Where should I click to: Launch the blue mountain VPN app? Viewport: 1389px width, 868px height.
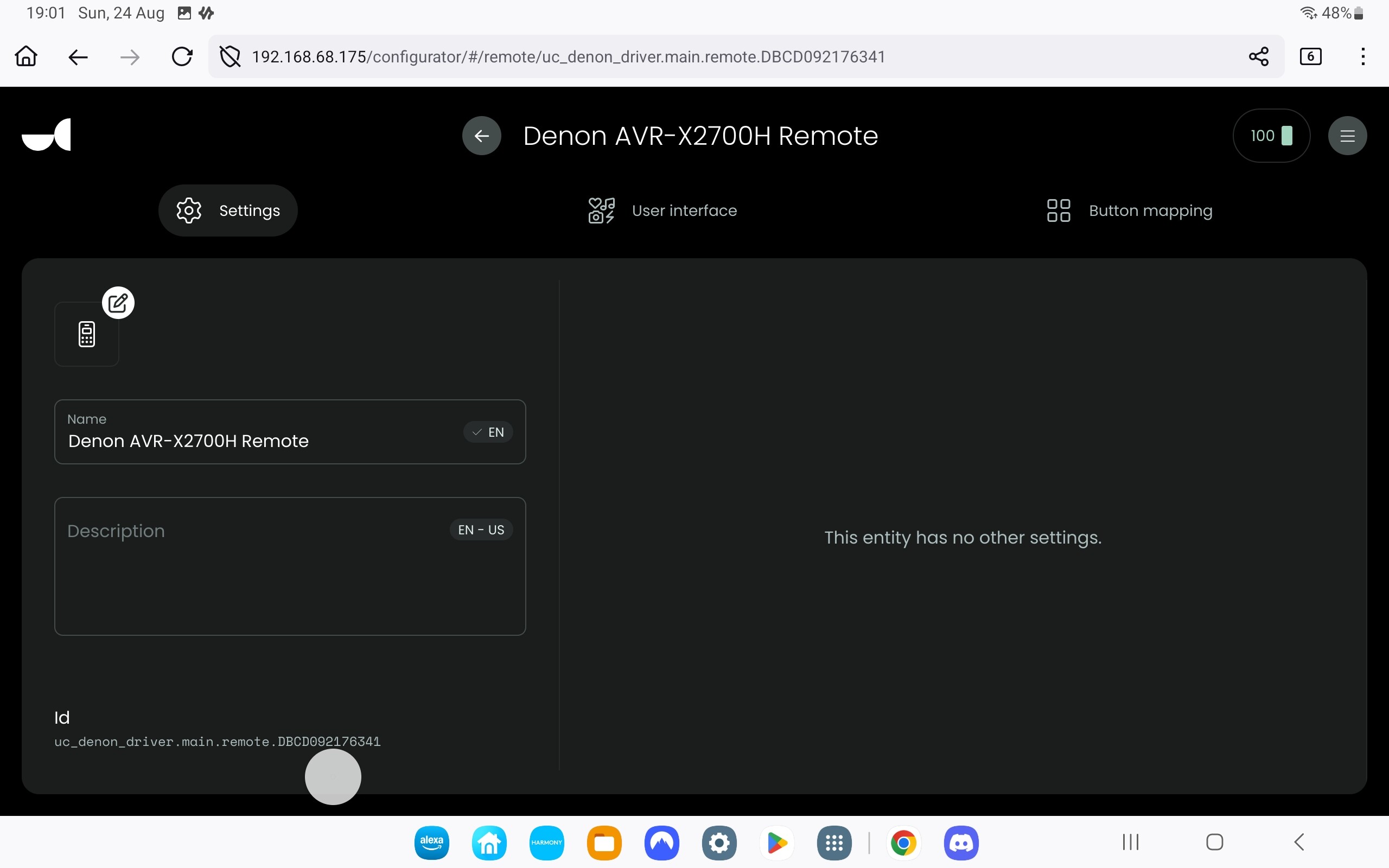pos(662,843)
